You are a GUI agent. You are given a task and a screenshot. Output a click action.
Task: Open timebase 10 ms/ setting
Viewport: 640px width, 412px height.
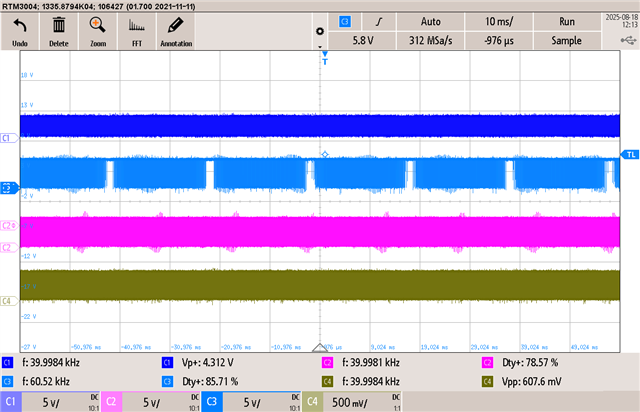click(499, 22)
